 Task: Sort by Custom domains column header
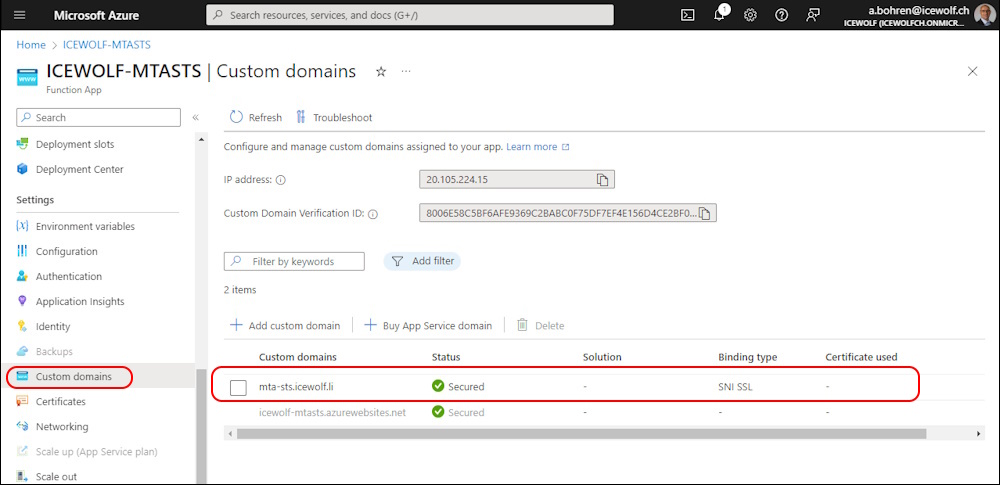298,357
